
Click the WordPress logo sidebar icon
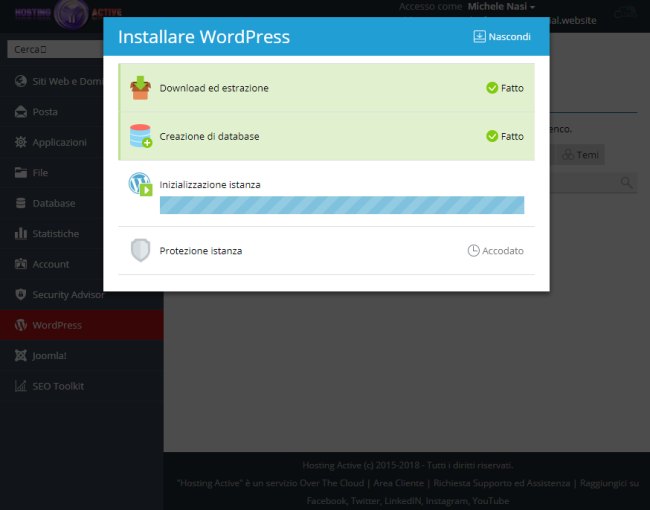(21, 325)
